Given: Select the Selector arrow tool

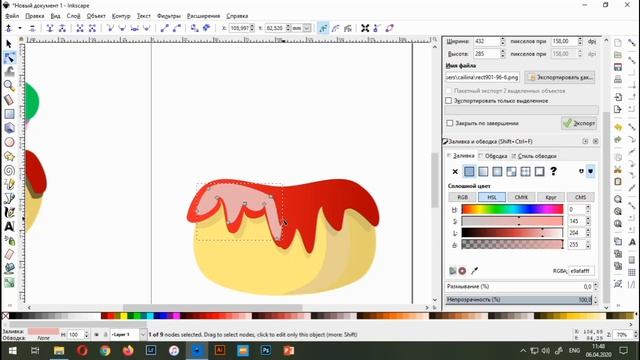Looking at the screenshot, I should [x=9, y=44].
